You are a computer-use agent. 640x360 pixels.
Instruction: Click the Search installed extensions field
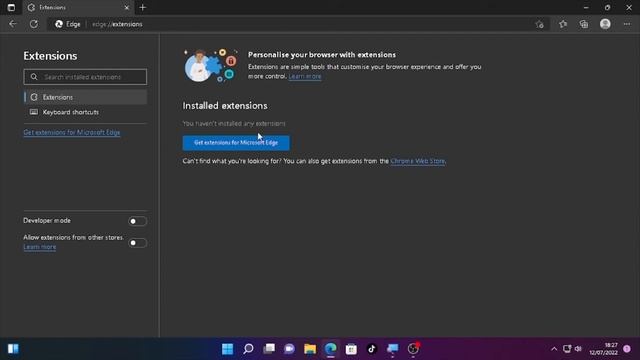[85, 77]
